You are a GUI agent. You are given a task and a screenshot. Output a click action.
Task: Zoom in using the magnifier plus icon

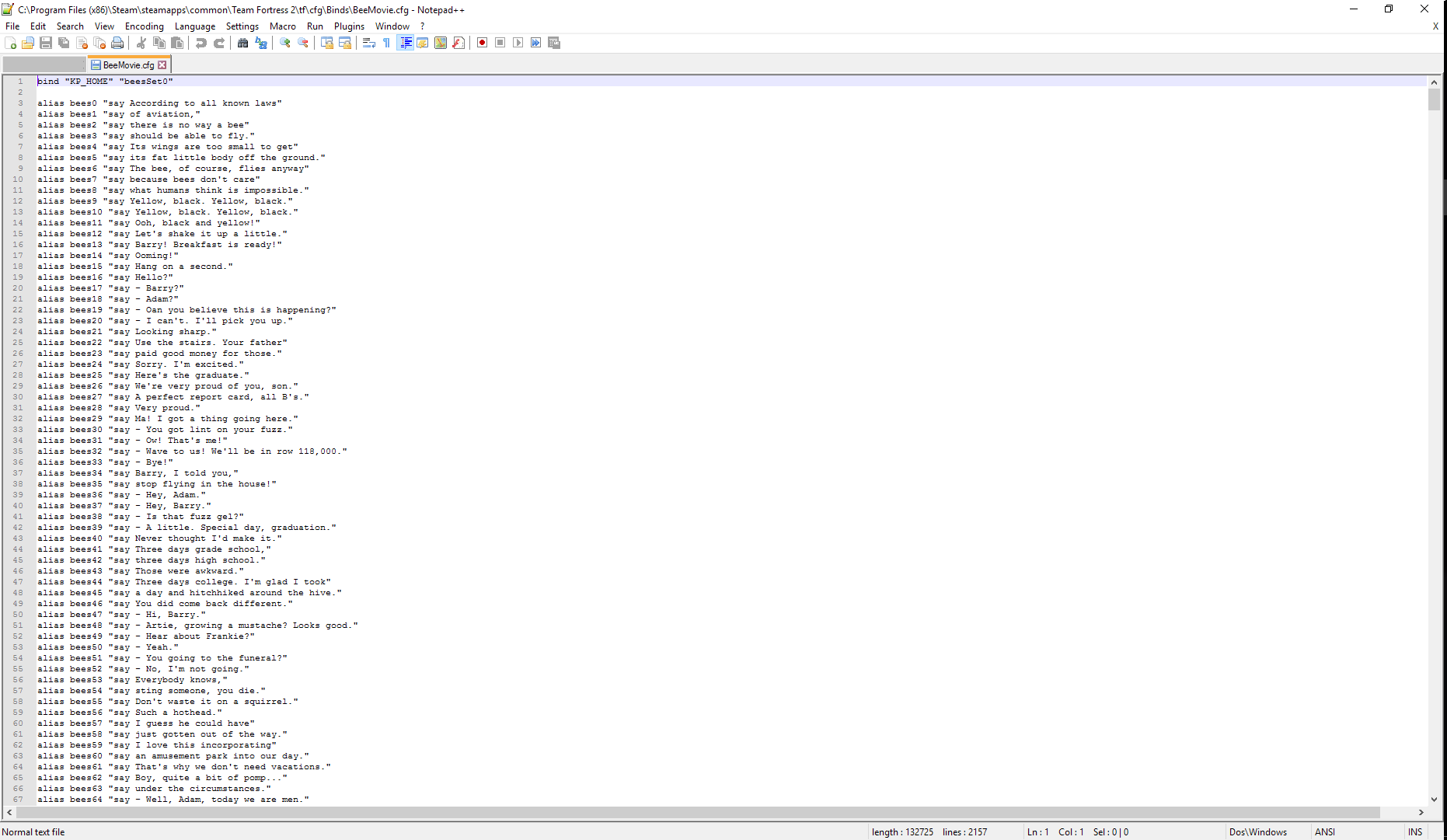tap(285, 43)
